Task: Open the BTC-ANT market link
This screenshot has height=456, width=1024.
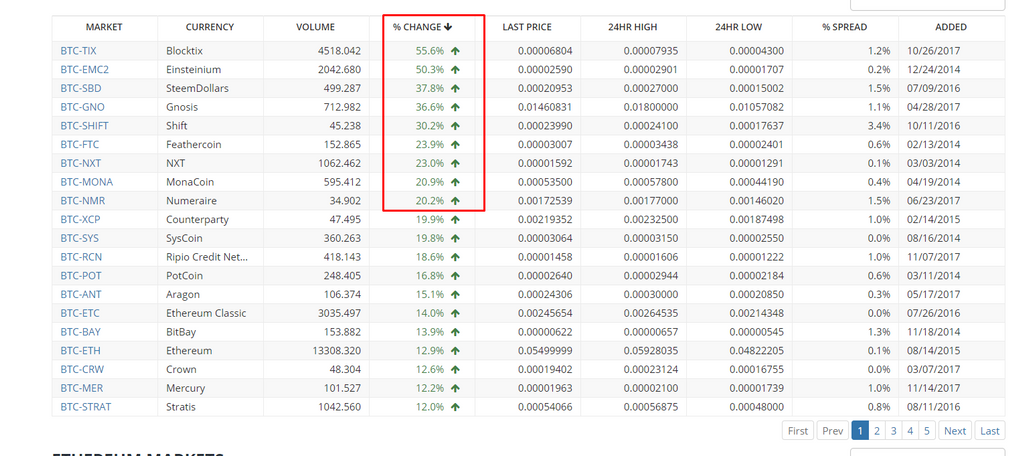Action: point(80,294)
